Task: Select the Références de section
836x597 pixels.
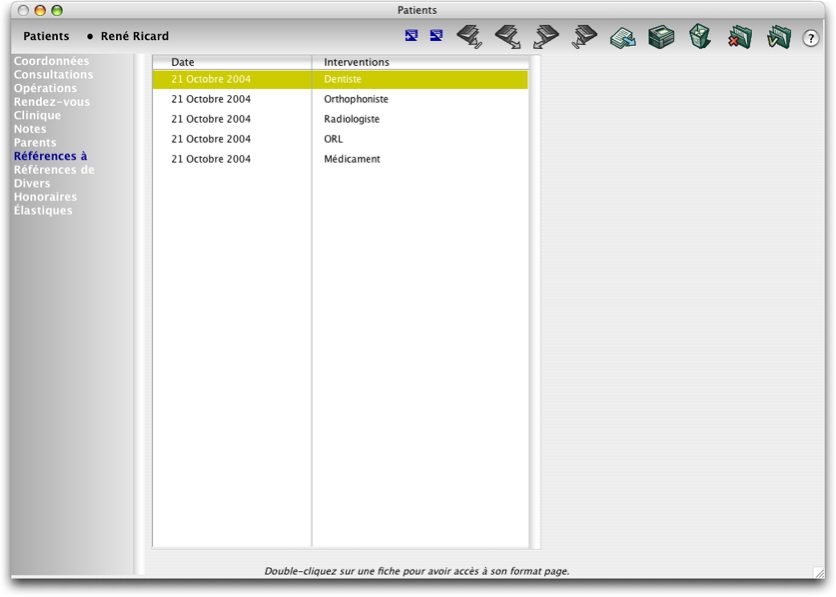Action: coord(54,170)
